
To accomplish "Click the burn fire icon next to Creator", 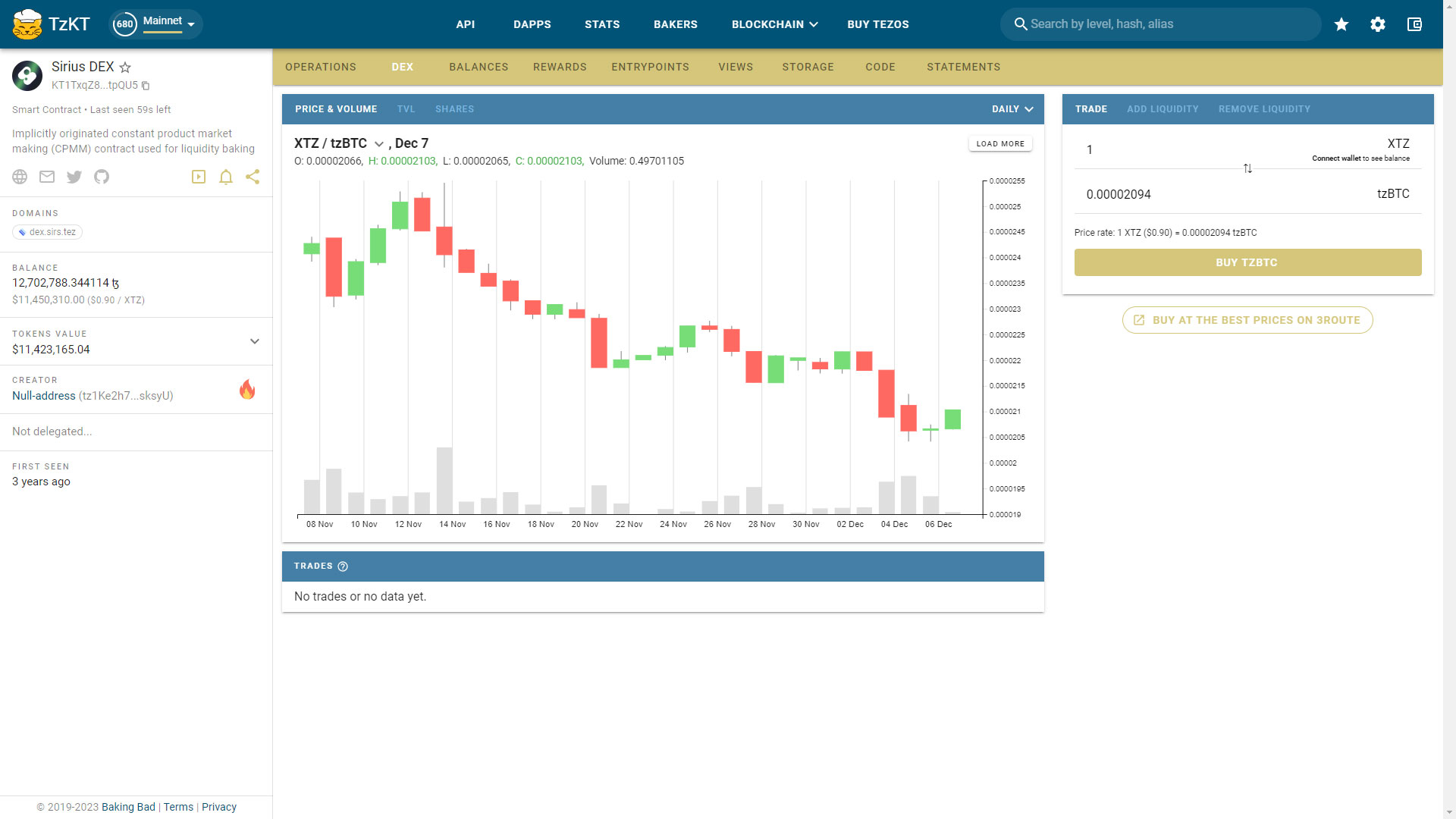I will click(x=247, y=390).
